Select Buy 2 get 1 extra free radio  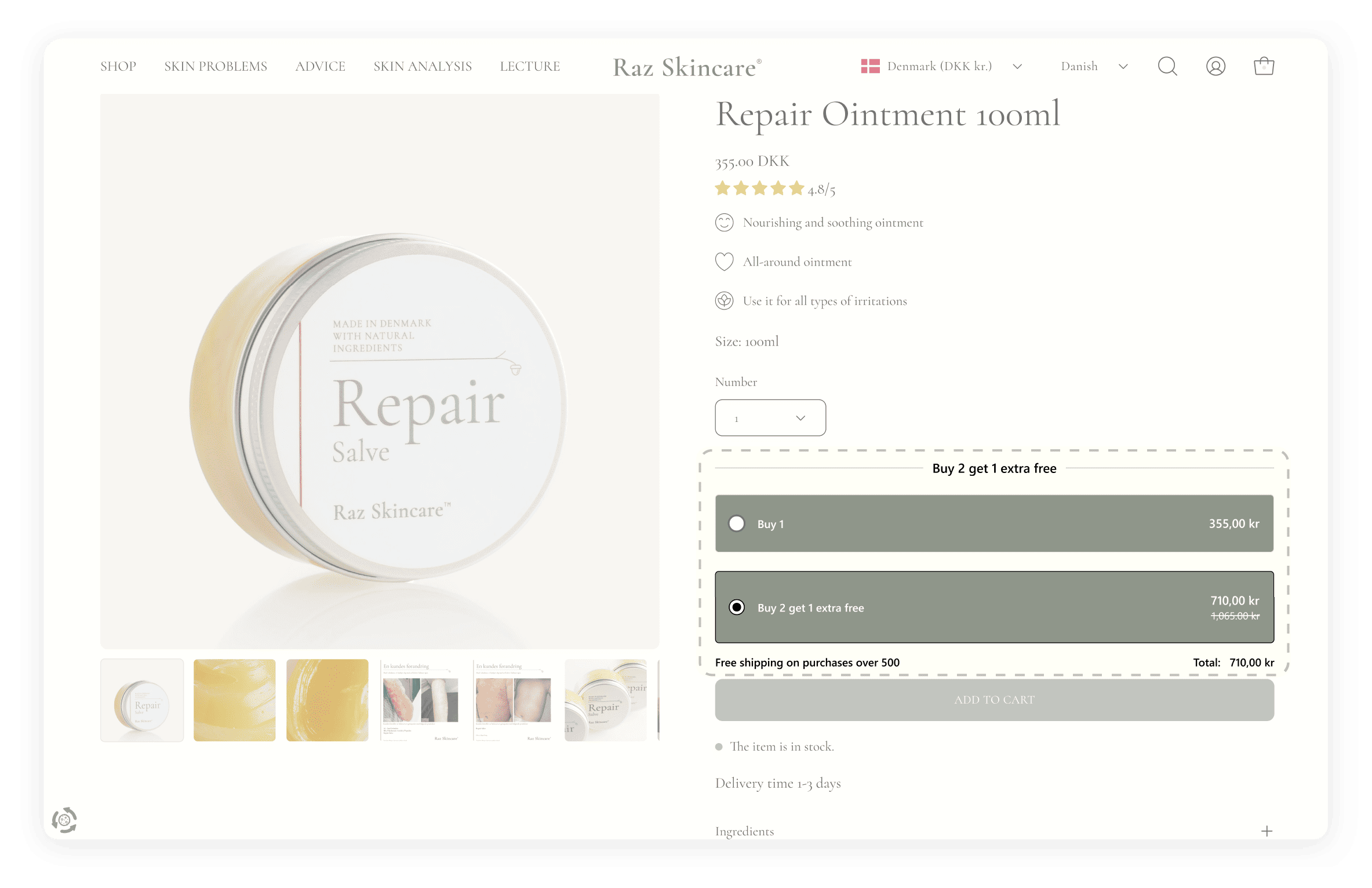tap(737, 607)
